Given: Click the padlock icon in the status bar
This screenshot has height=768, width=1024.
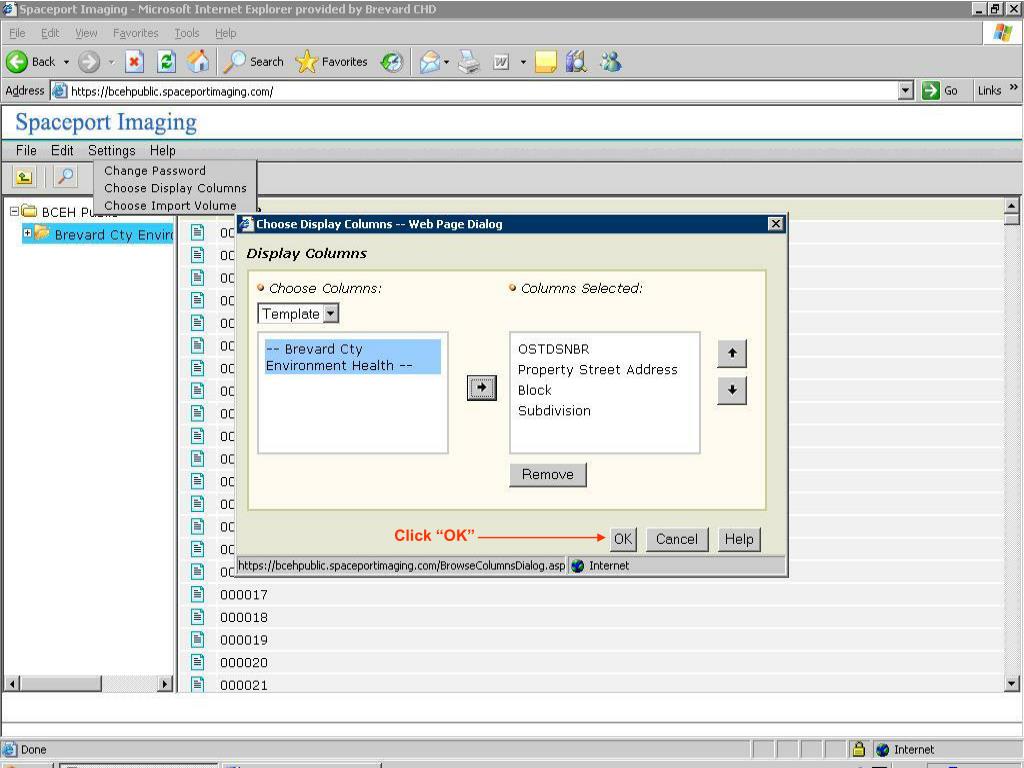Looking at the screenshot, I should [859, 749].
